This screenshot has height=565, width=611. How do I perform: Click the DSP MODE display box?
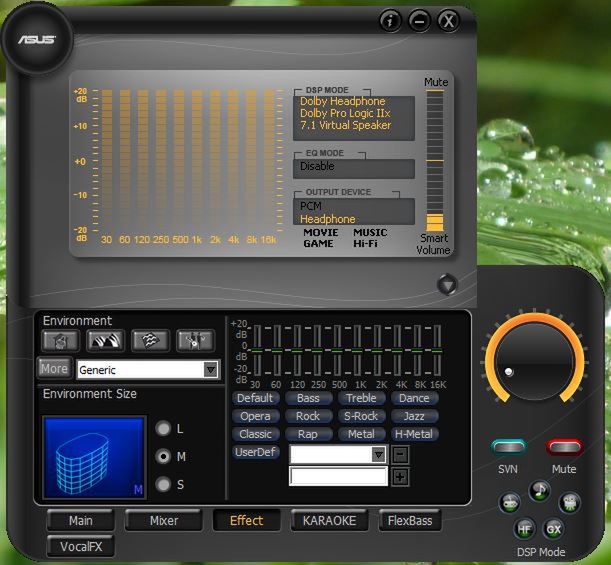(x=354, y=118)
